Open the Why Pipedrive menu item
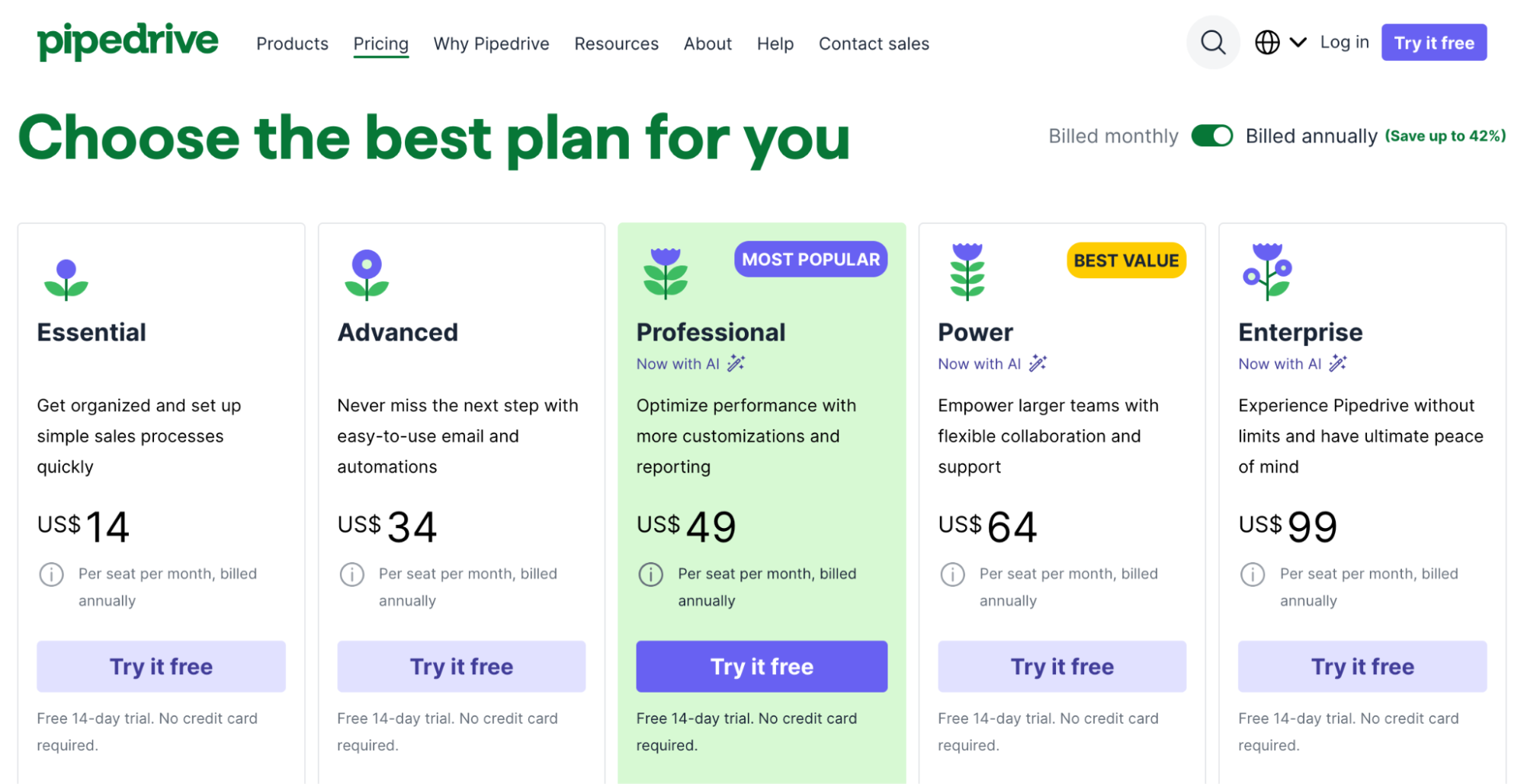This screenshot has height=784, width=1524. (x=491, y=44)
